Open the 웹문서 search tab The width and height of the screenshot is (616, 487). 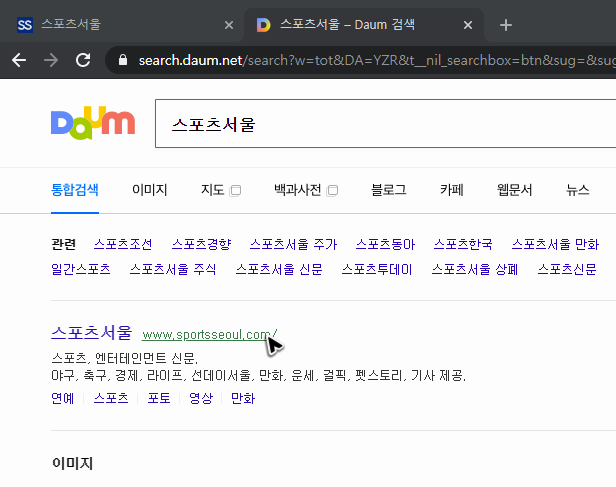515,190
